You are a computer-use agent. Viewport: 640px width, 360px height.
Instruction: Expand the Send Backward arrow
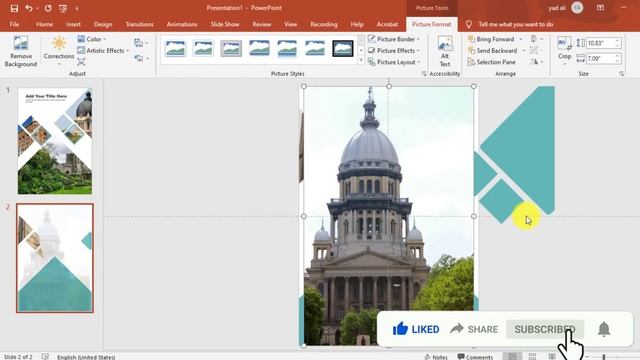[524, 51]
